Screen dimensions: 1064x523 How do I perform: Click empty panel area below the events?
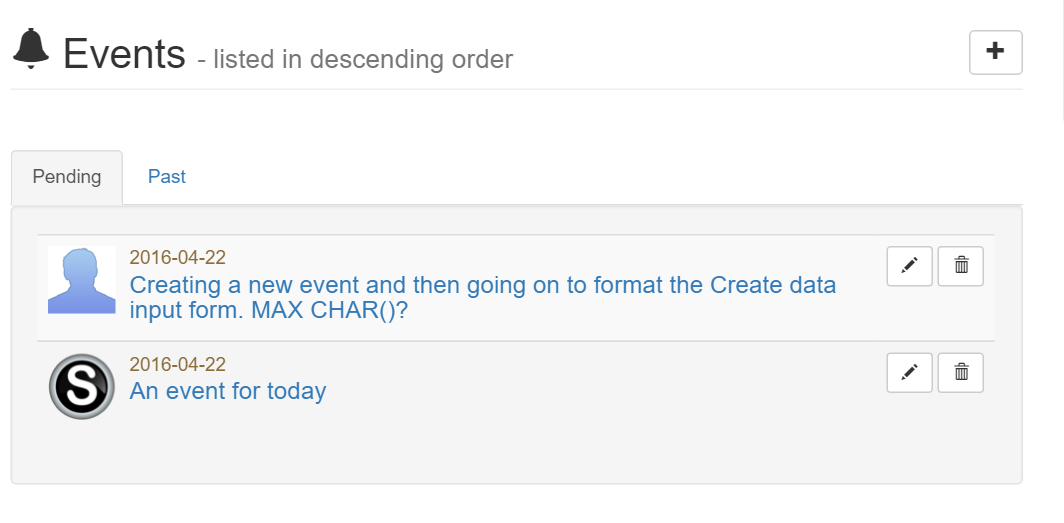pyautogui.click(x=516, y=451)
